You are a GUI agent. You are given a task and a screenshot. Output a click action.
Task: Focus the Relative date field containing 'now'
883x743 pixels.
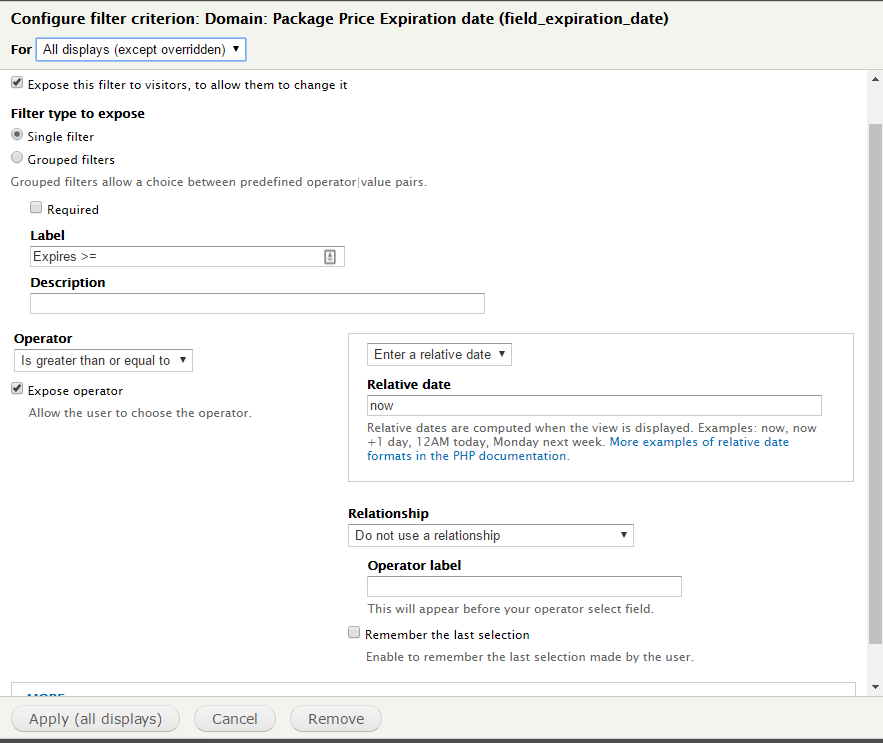594,405
